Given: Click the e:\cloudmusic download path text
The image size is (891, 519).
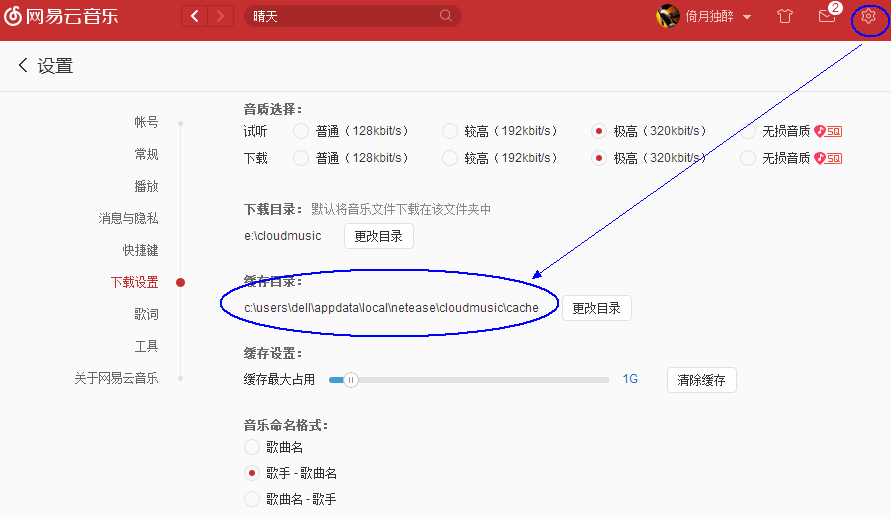Looking at the screenshot, I should [x=282, y=236].
